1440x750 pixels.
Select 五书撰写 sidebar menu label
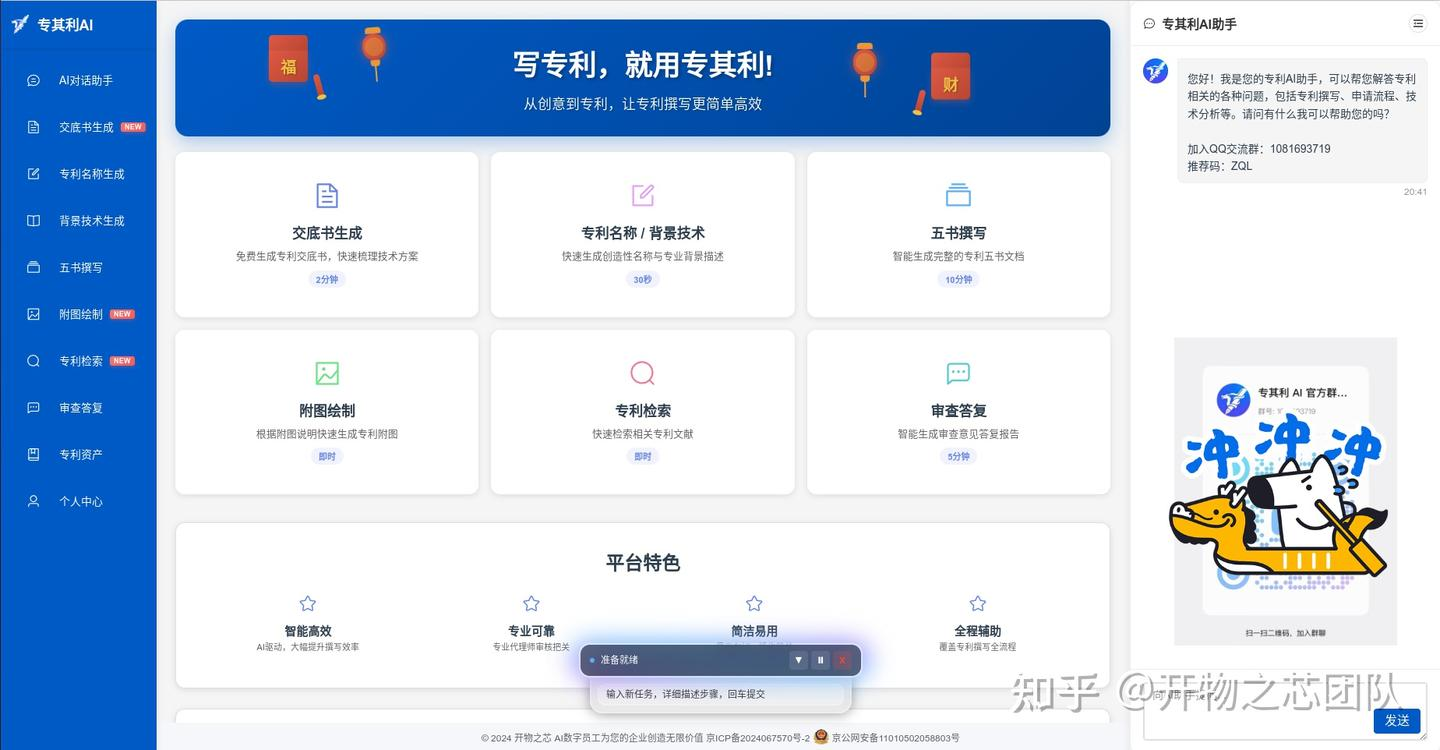pyautogui.click(x=81, y=267)
